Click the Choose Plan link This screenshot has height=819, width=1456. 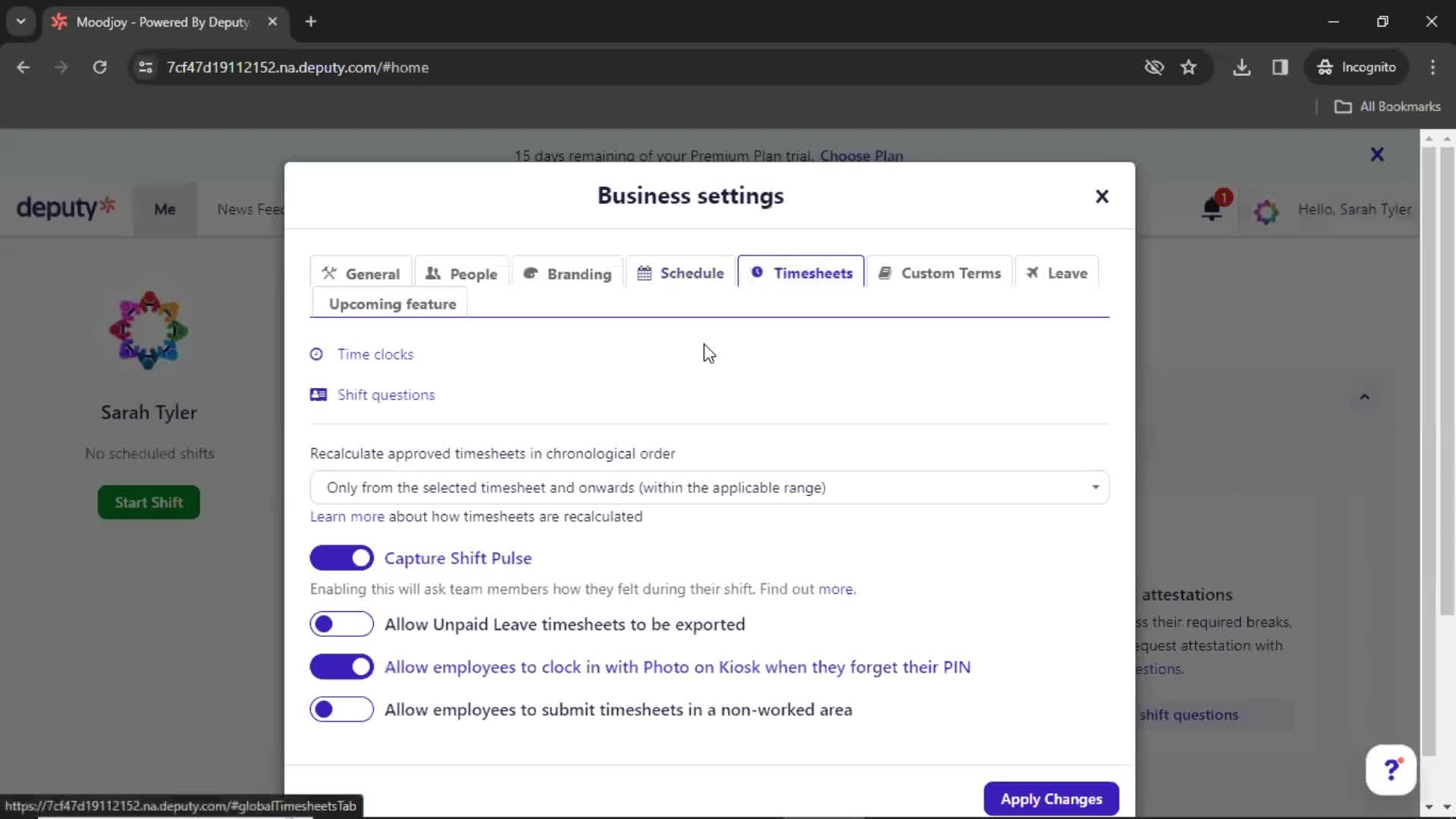(x=862, y=156)
